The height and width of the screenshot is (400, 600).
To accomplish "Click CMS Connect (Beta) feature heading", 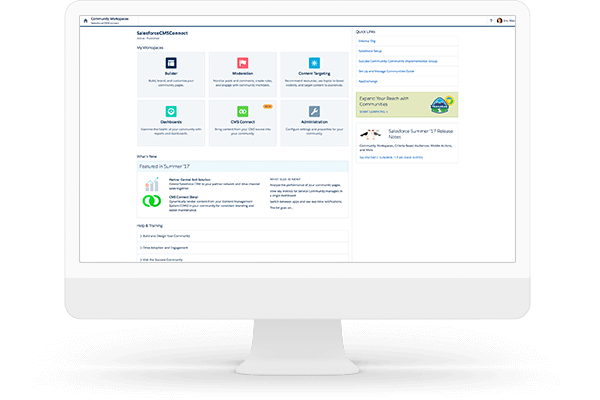I will [x=184, y=197].
